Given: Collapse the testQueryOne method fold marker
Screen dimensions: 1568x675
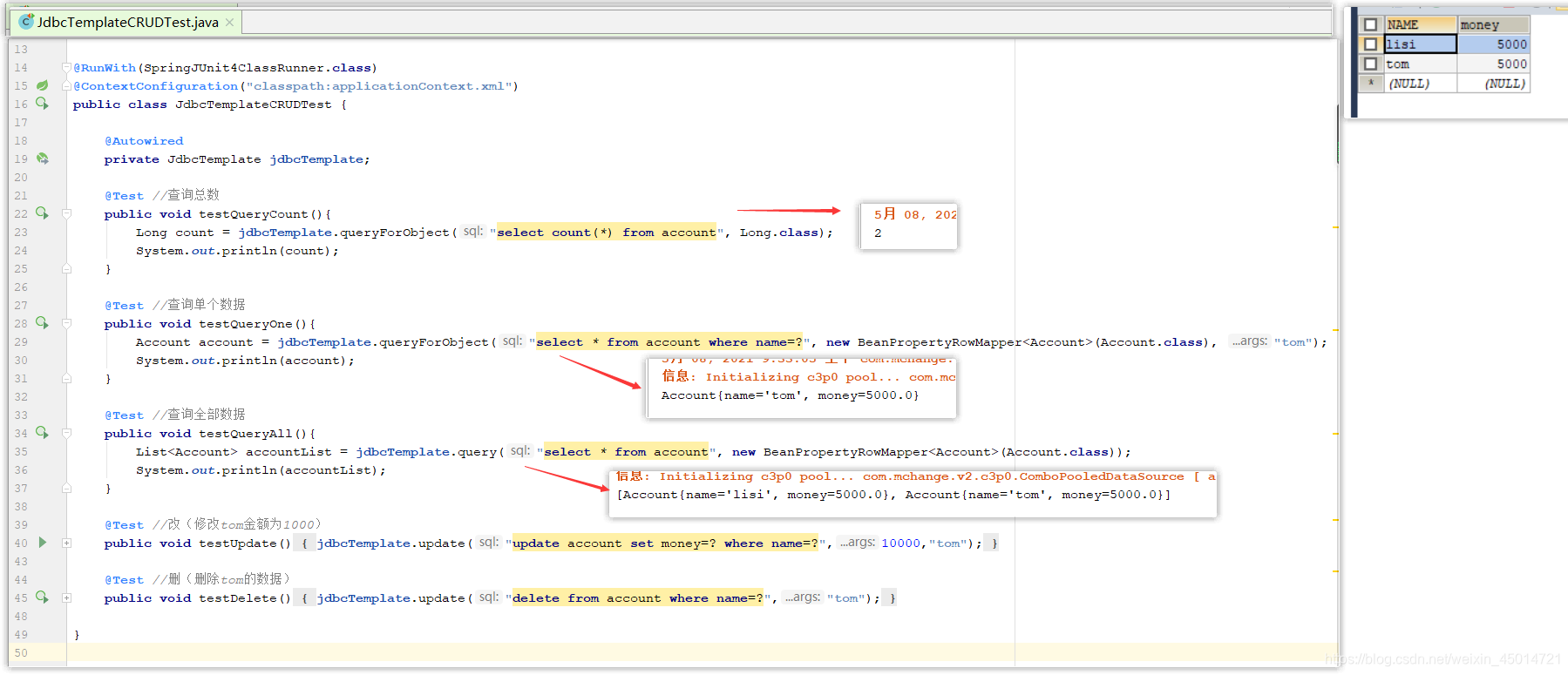Looking at the screenshot, I should click(x=66, y=323).
